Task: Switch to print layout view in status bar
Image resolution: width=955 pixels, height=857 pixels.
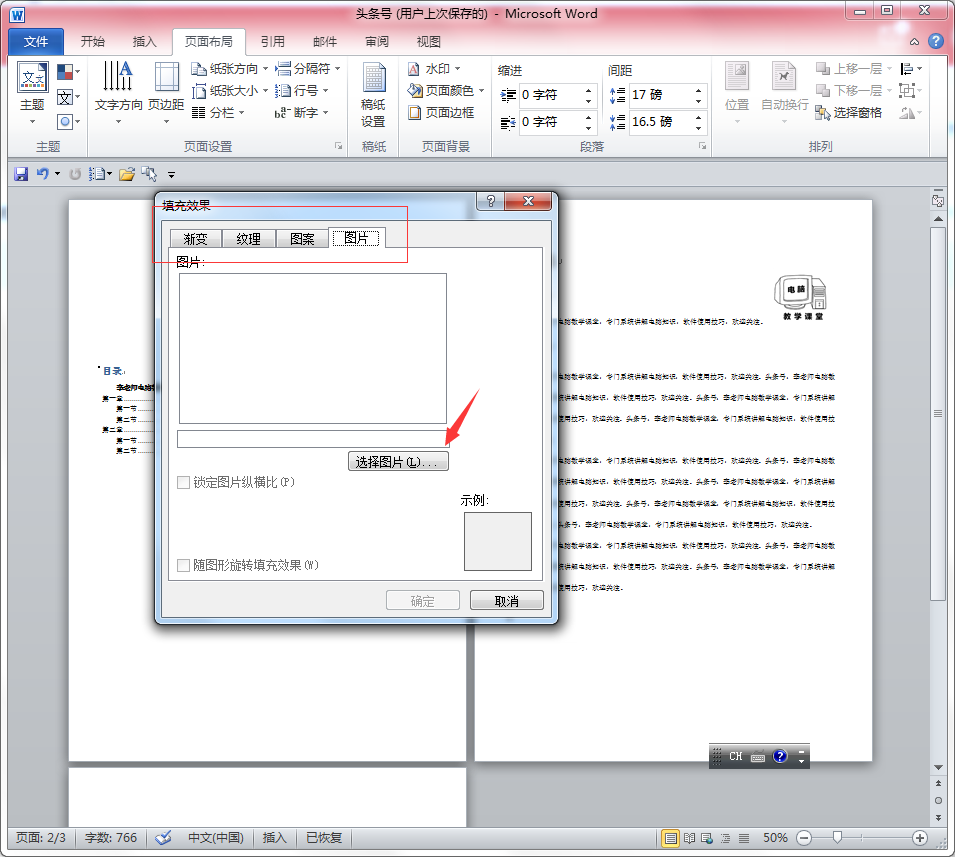Action: 670,838
